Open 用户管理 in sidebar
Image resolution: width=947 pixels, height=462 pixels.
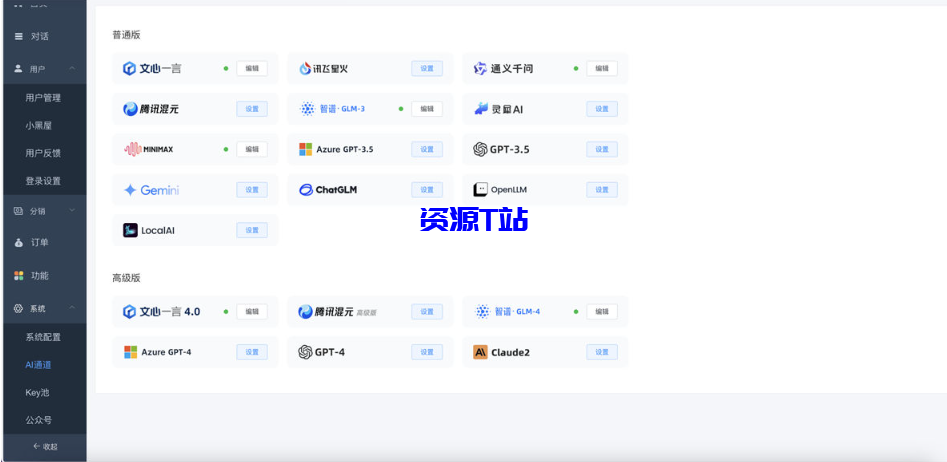click(43, 98)
